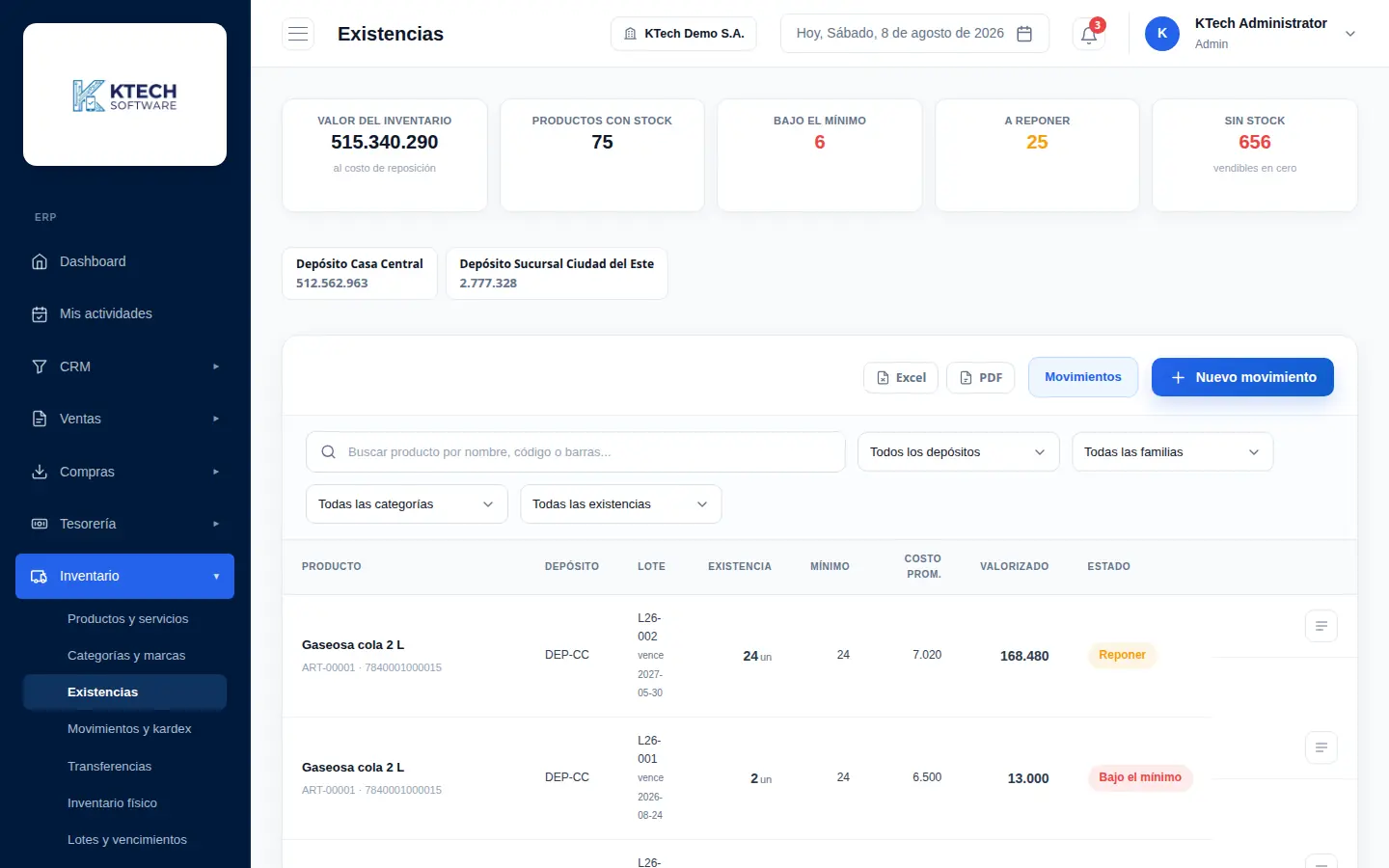
Task: Click the CRM funnel icon
Action: click(x=40, y=366)
